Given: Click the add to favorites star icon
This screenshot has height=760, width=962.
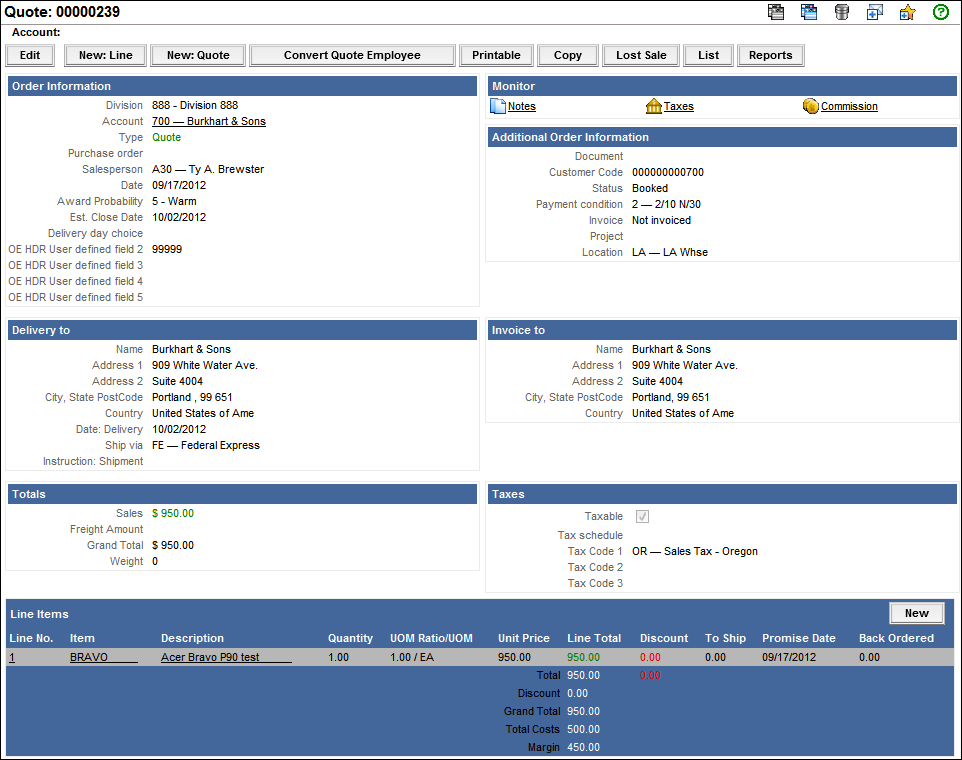Looking at the screenshot, I should tap(907, 12).
